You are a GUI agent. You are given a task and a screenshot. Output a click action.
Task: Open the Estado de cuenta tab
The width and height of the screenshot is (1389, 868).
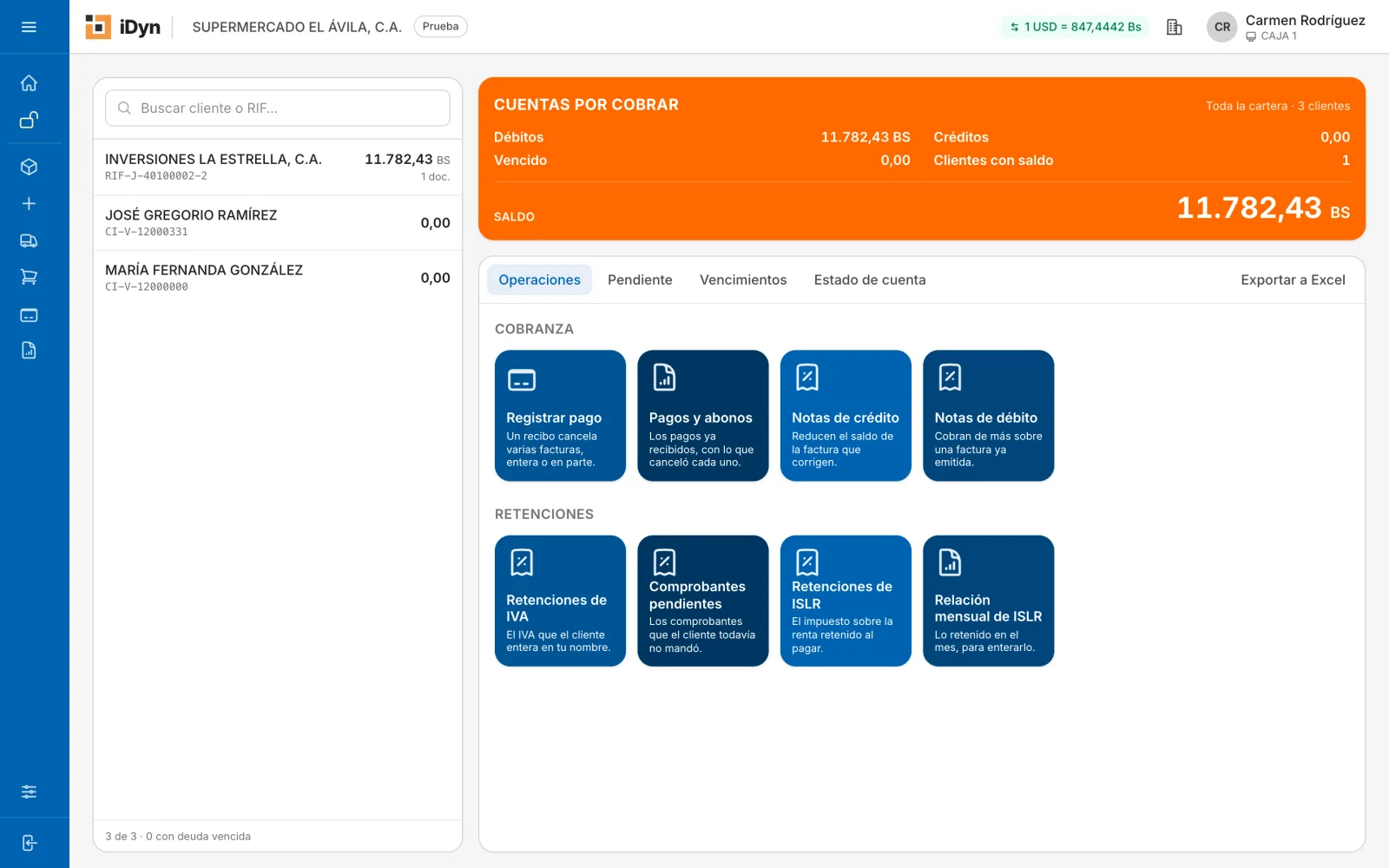coord(870,279)
